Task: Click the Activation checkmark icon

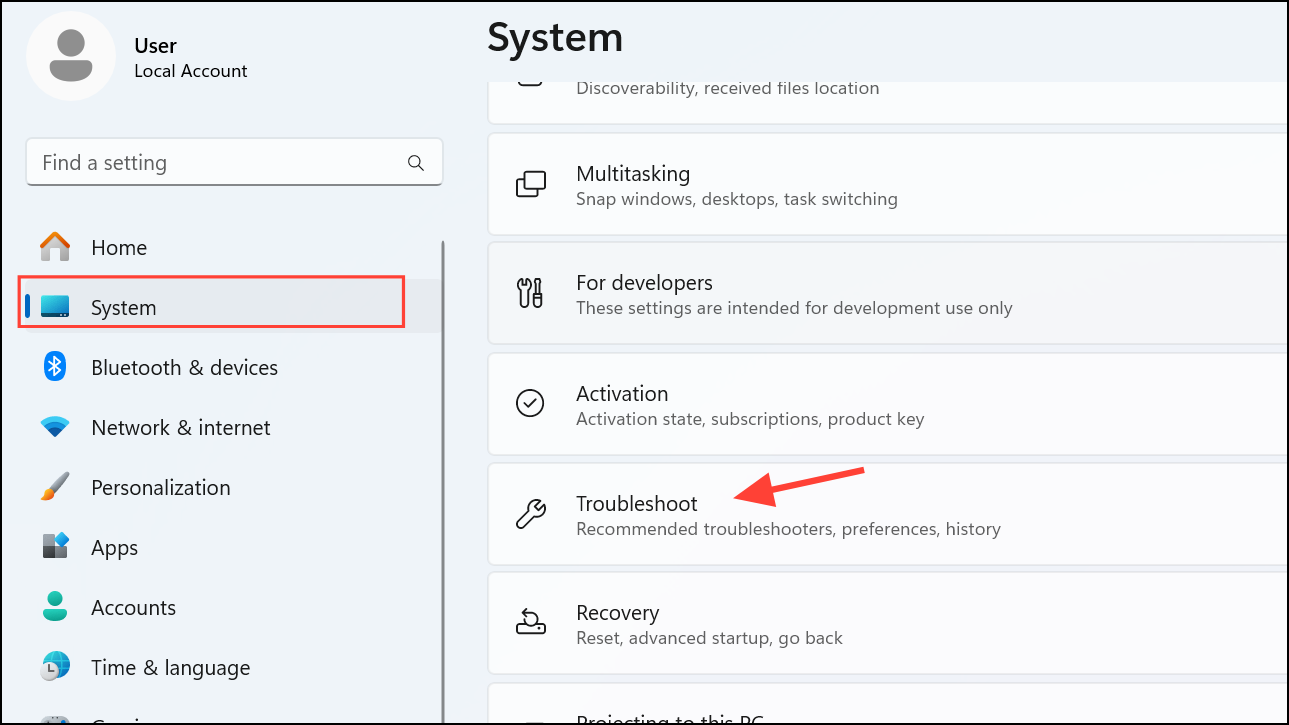Action: click(530, 403)
